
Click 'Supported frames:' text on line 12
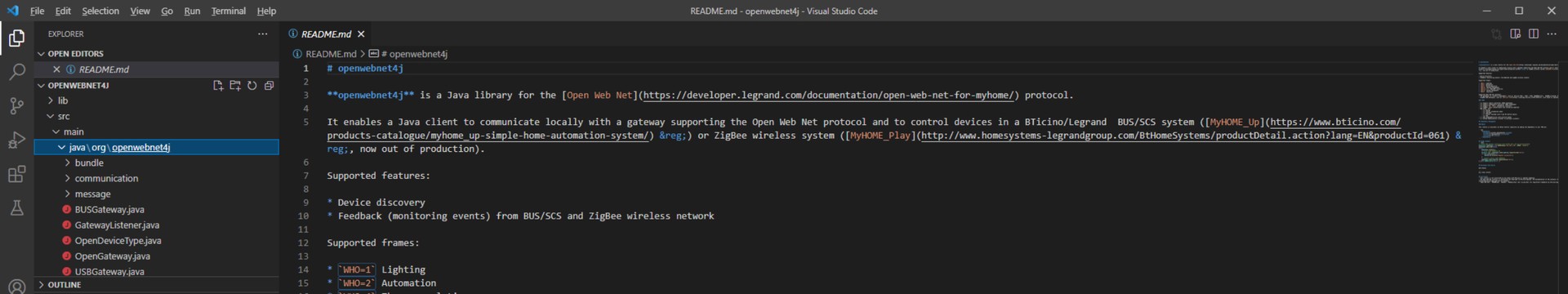373,243
